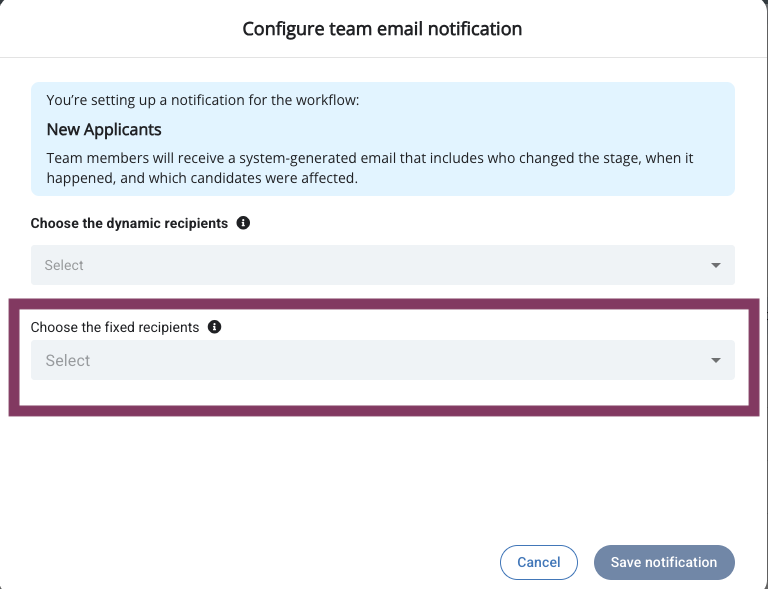Viewport: 768px width, 589px height.
Task: Click the "Choose the dynamic recipients" label
Action: 129,223
